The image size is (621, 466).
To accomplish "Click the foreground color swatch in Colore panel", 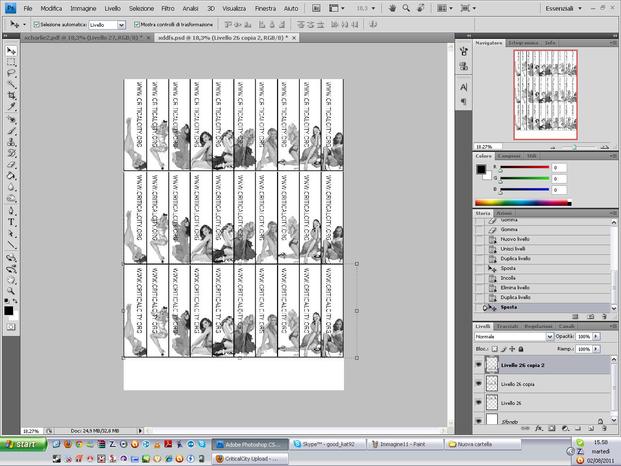I will coord(481,169).
